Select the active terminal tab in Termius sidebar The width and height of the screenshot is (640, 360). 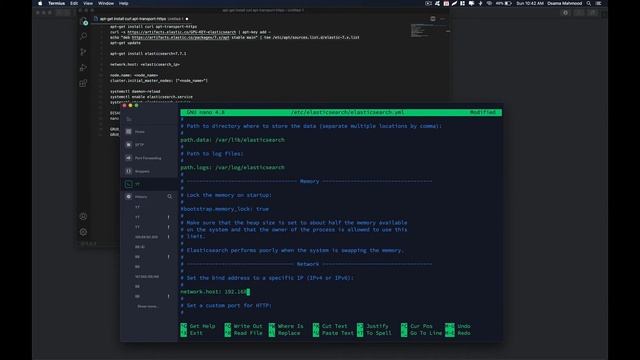coord(149,184)
